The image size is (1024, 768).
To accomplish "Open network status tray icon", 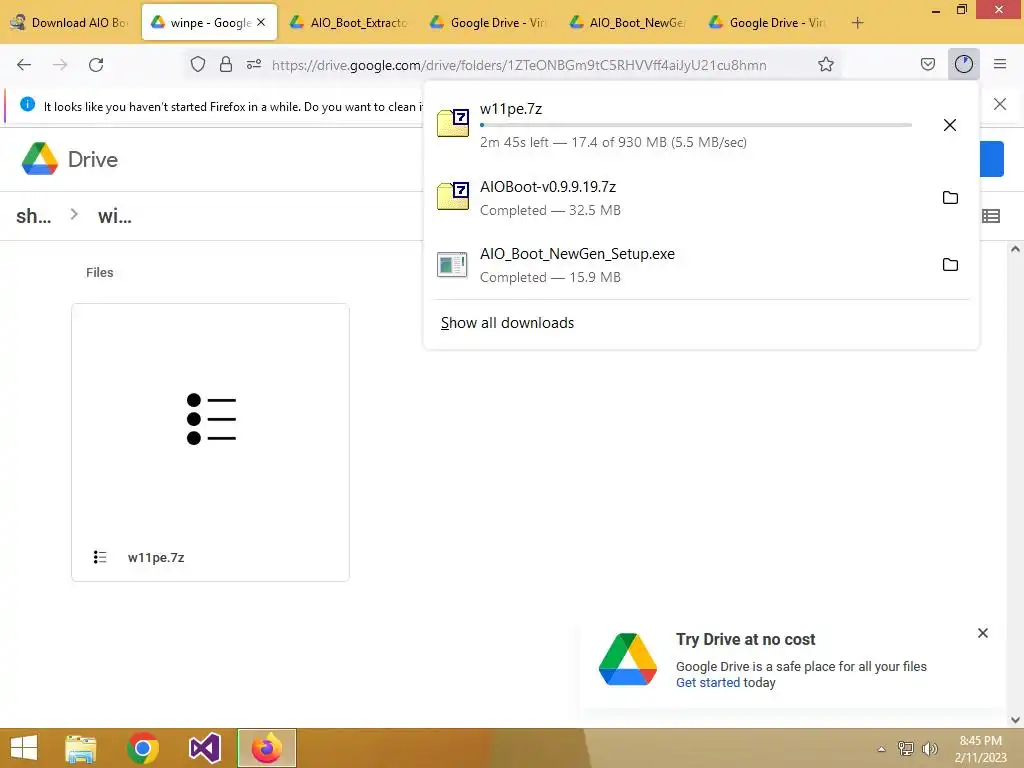I will pos(905,749).
